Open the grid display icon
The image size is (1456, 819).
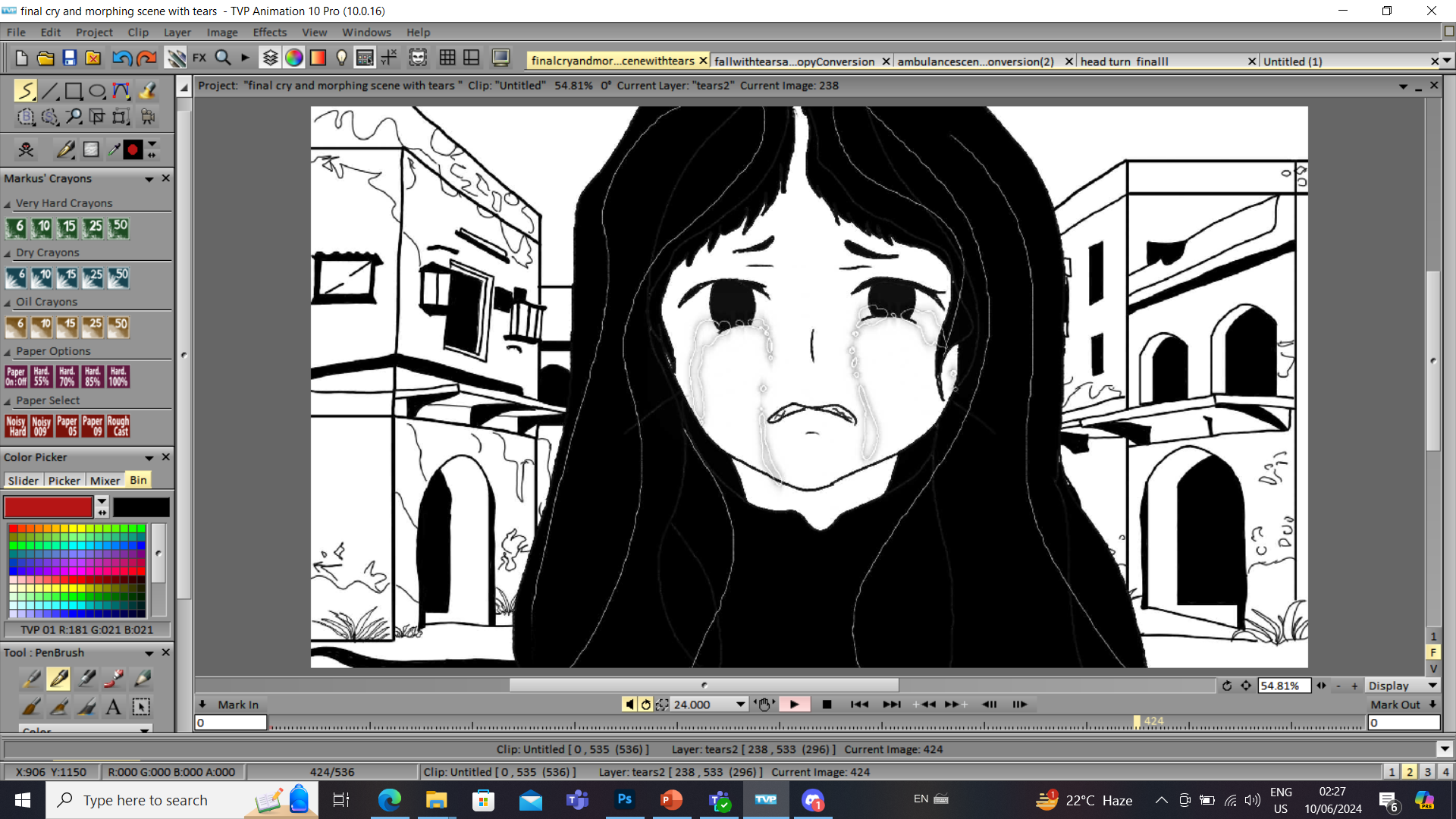click(447, 58)
